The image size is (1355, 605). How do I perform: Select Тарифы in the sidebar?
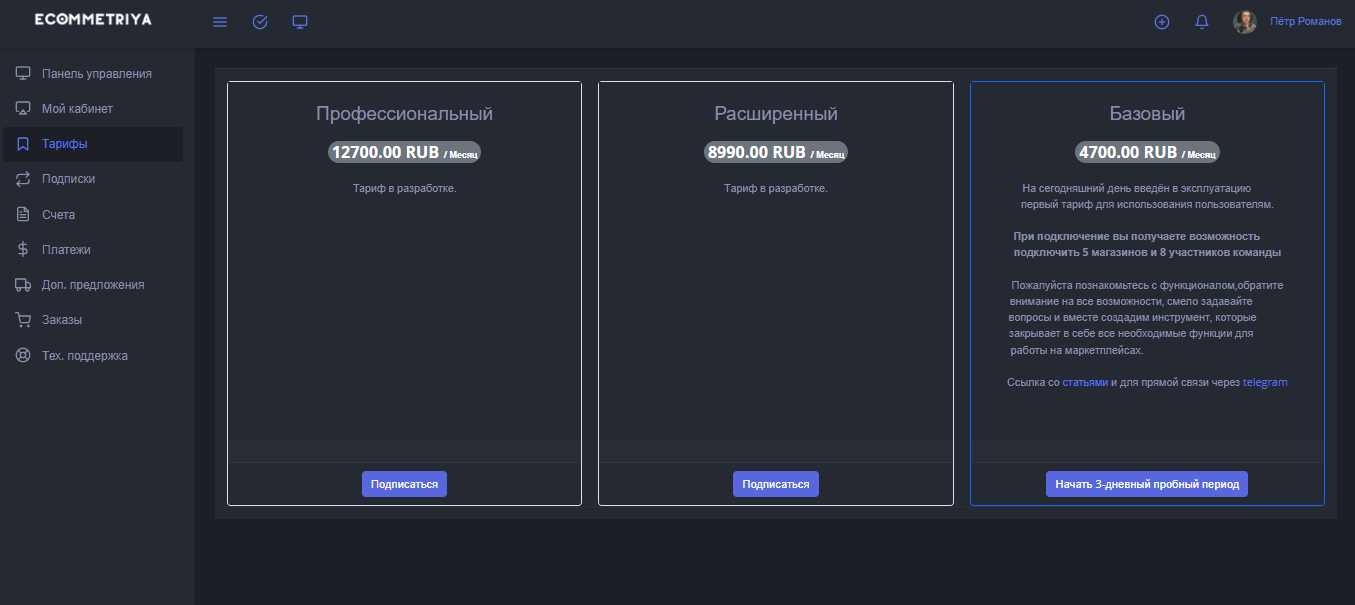(64, 144)
